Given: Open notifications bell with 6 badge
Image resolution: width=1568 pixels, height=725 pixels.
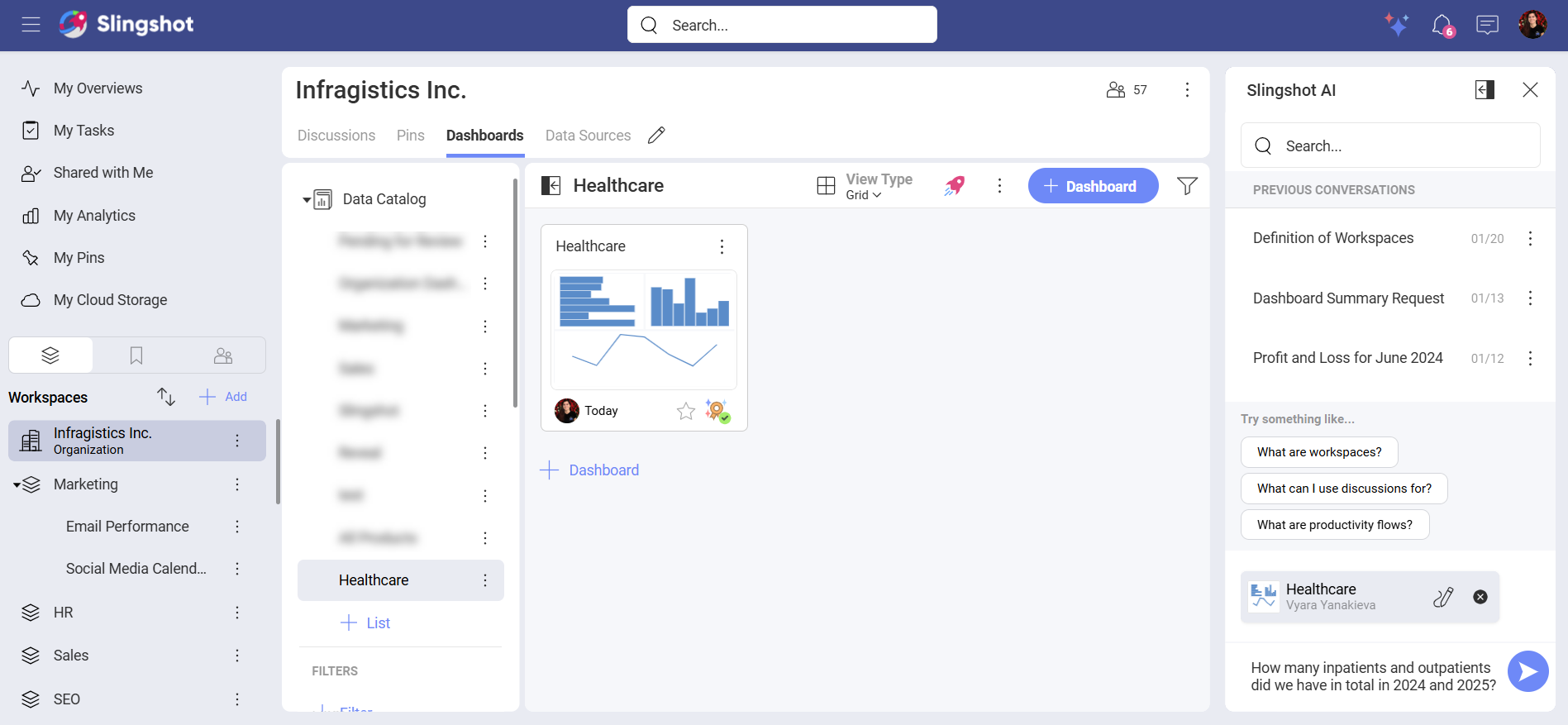Looking at the screenshot, I should 1442,25.
